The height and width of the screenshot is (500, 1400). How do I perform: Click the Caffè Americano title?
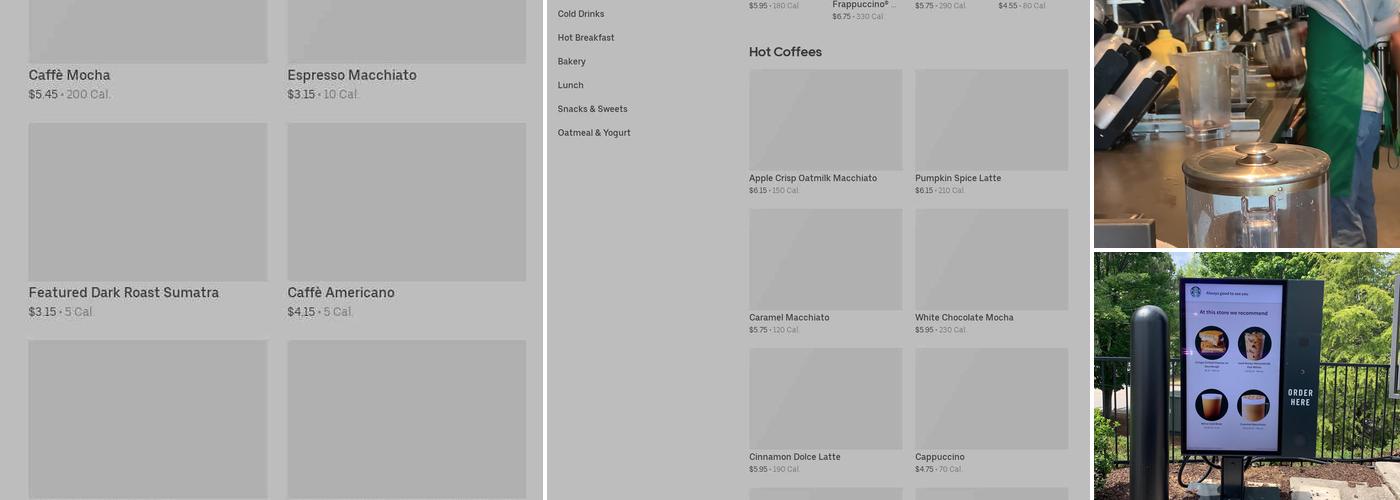click(341, 293)
